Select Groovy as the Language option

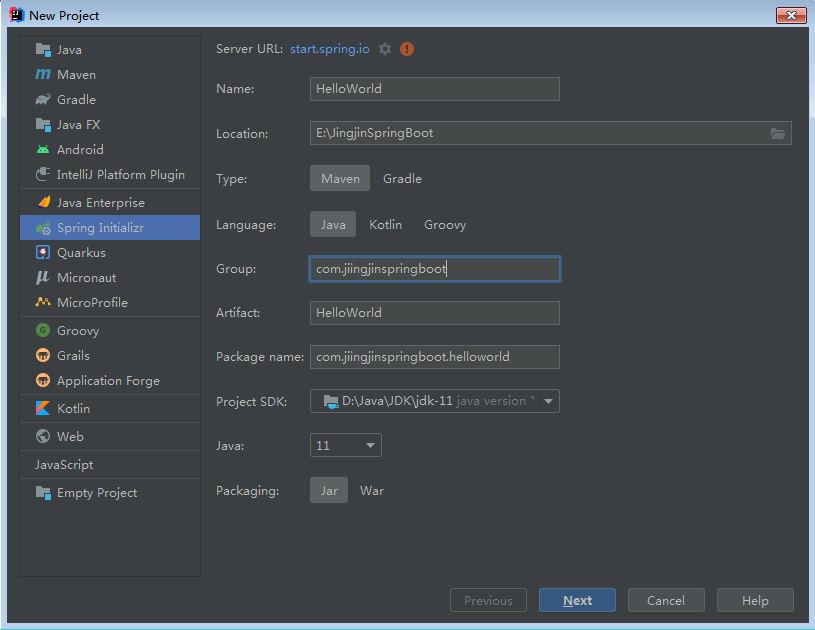pyautogui.click(x=445, y=225)
